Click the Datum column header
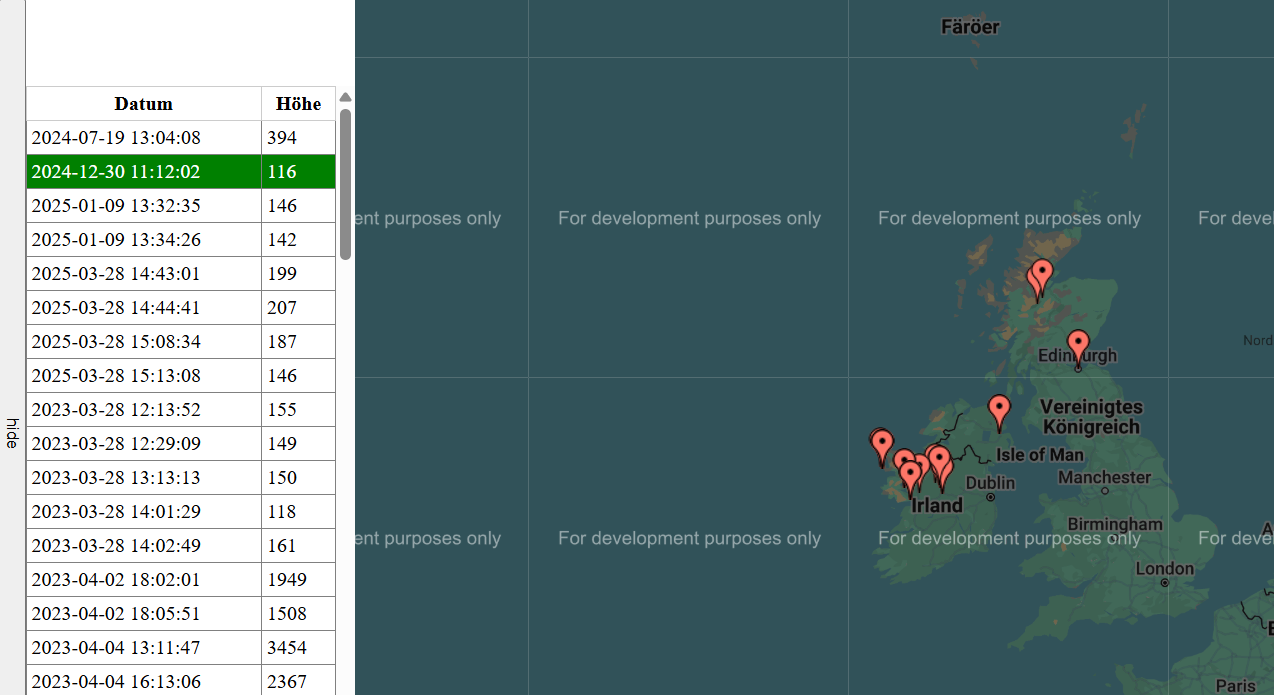The width and height of the screenshot is (1274, 695). coord(143,104)
